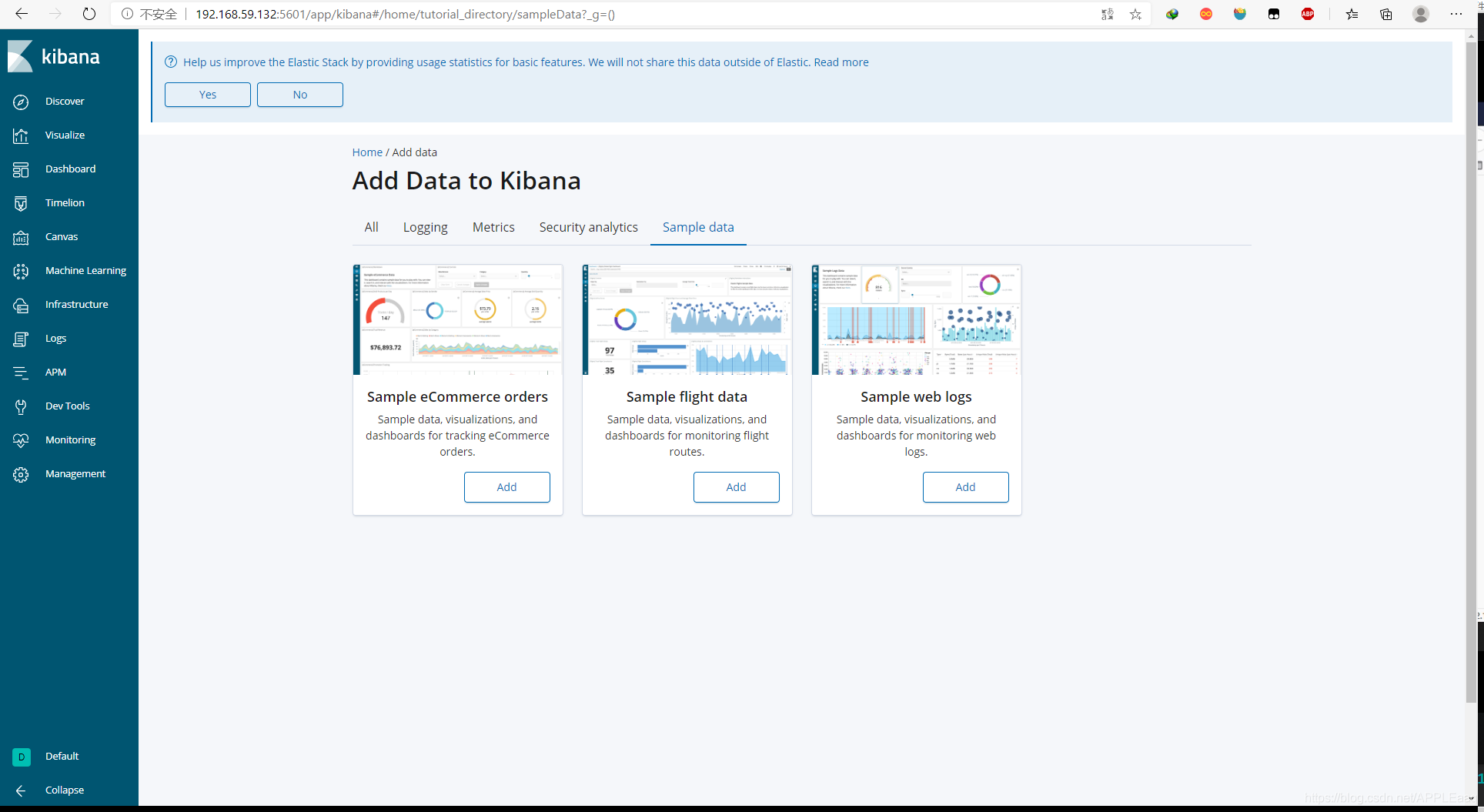Screen dimensions: 1484x812
Task: Select the Sample data tab
Action: [x=698, y=227]
